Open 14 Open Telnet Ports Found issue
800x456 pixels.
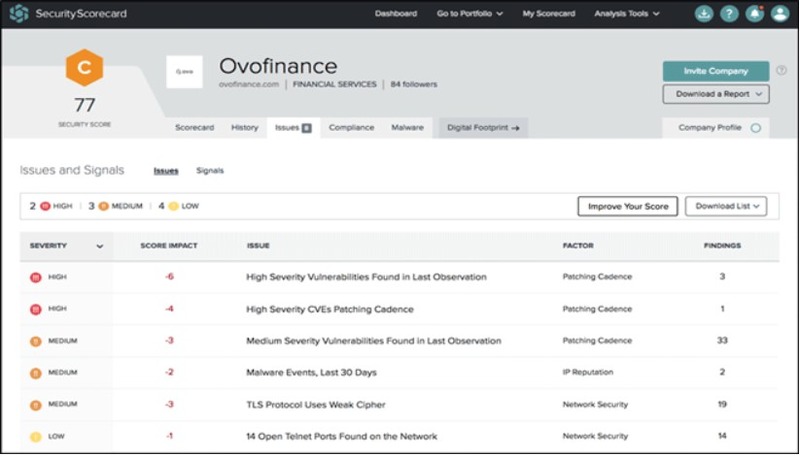click(342, 437)
